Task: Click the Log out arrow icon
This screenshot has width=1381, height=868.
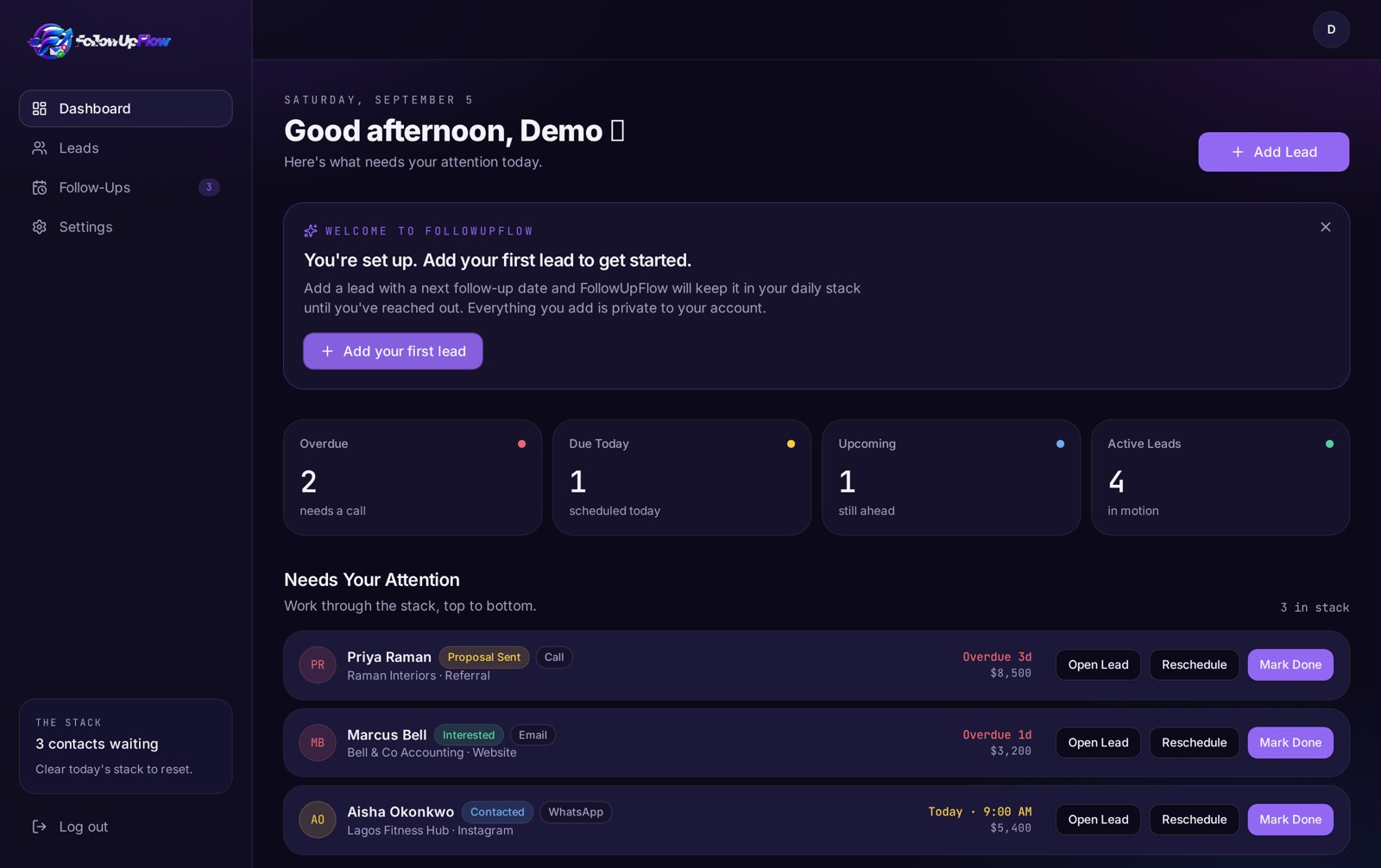Action: 40,827
